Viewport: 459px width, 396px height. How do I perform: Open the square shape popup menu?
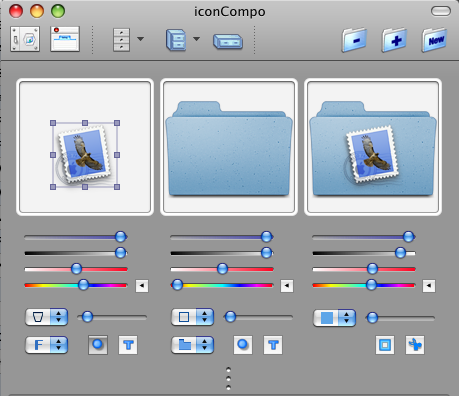tap(192, 317)
